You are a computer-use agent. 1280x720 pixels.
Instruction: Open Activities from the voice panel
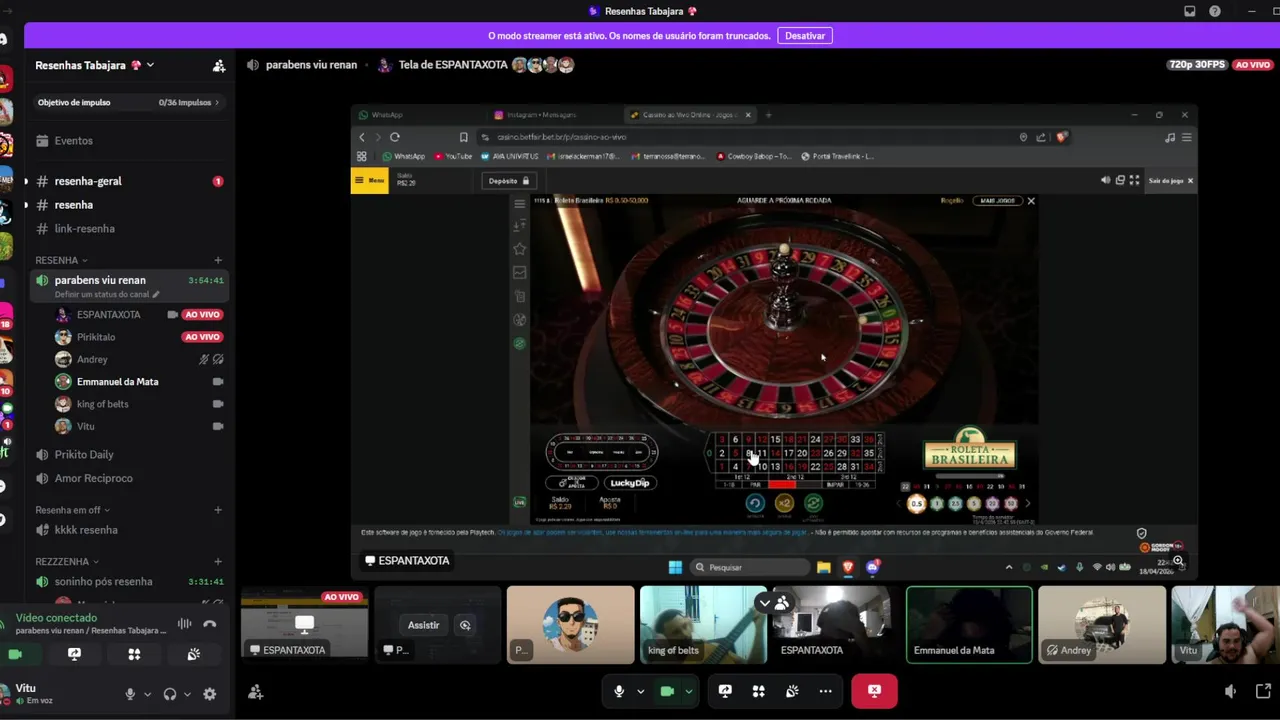pyautogui.click(x=134, y=654)
